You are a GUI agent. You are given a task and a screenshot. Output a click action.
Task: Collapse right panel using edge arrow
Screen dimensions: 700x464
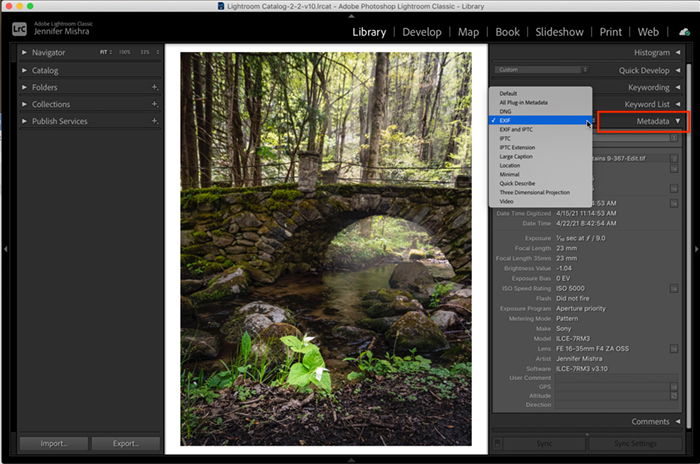point(696,249)
